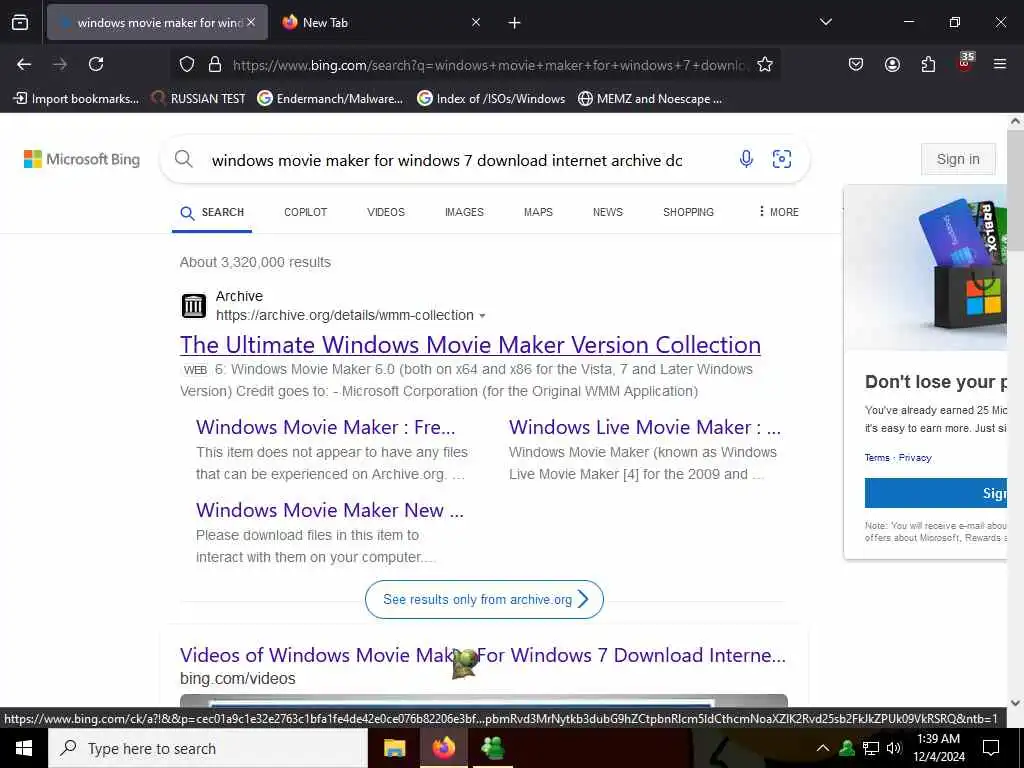Open Extensions puzzle icon
Image resolution: width=1024 pixels, height=768 pixels.
928,64
